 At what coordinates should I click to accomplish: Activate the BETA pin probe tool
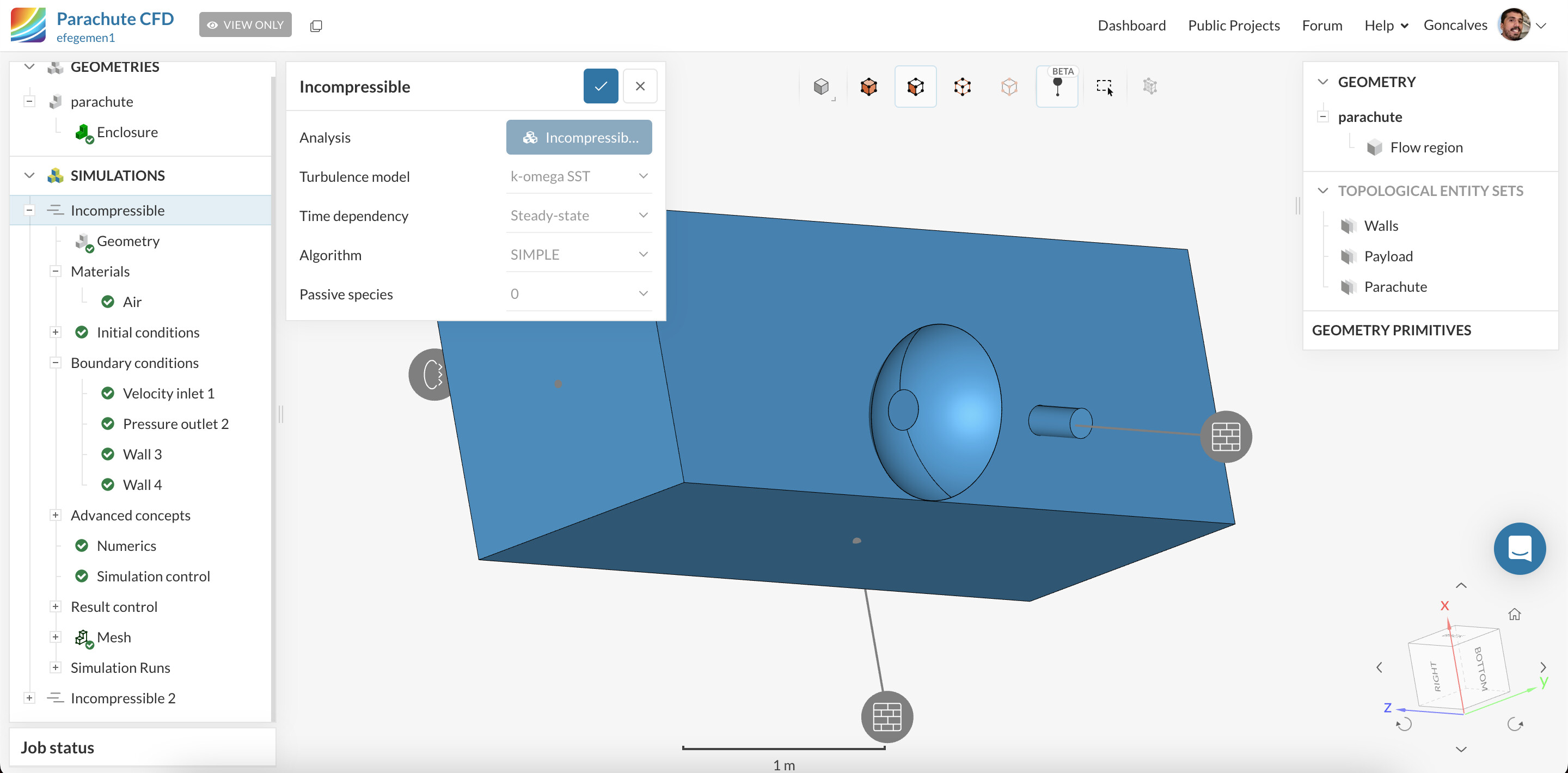tap(1057, 87)
